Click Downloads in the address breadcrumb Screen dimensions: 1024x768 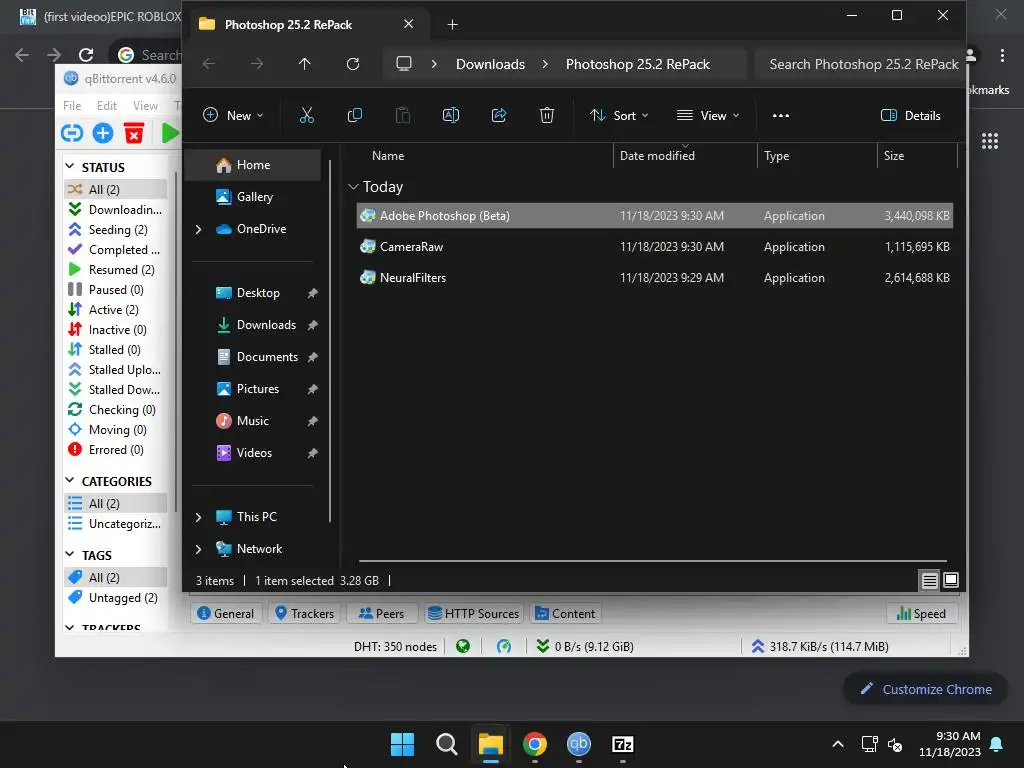pyautogui.click(x=490, y=64)
